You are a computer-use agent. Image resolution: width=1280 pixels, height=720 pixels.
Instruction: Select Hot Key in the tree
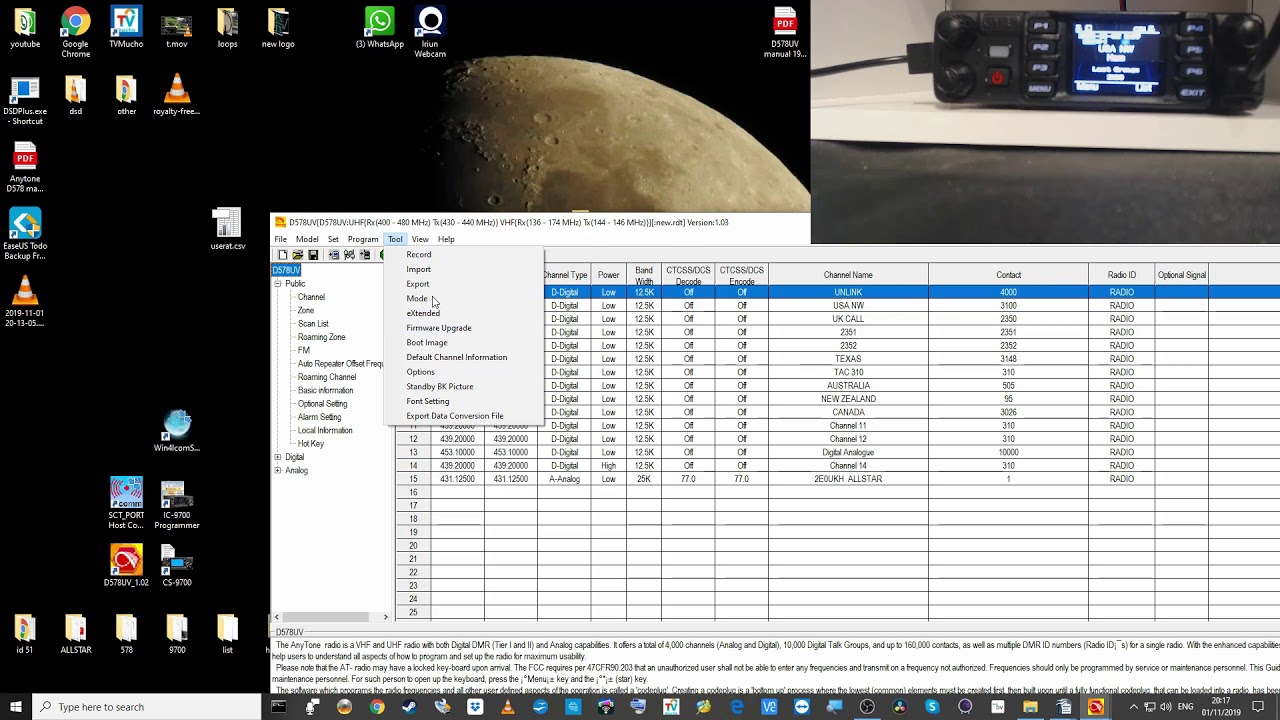click(x=310, y=444)
